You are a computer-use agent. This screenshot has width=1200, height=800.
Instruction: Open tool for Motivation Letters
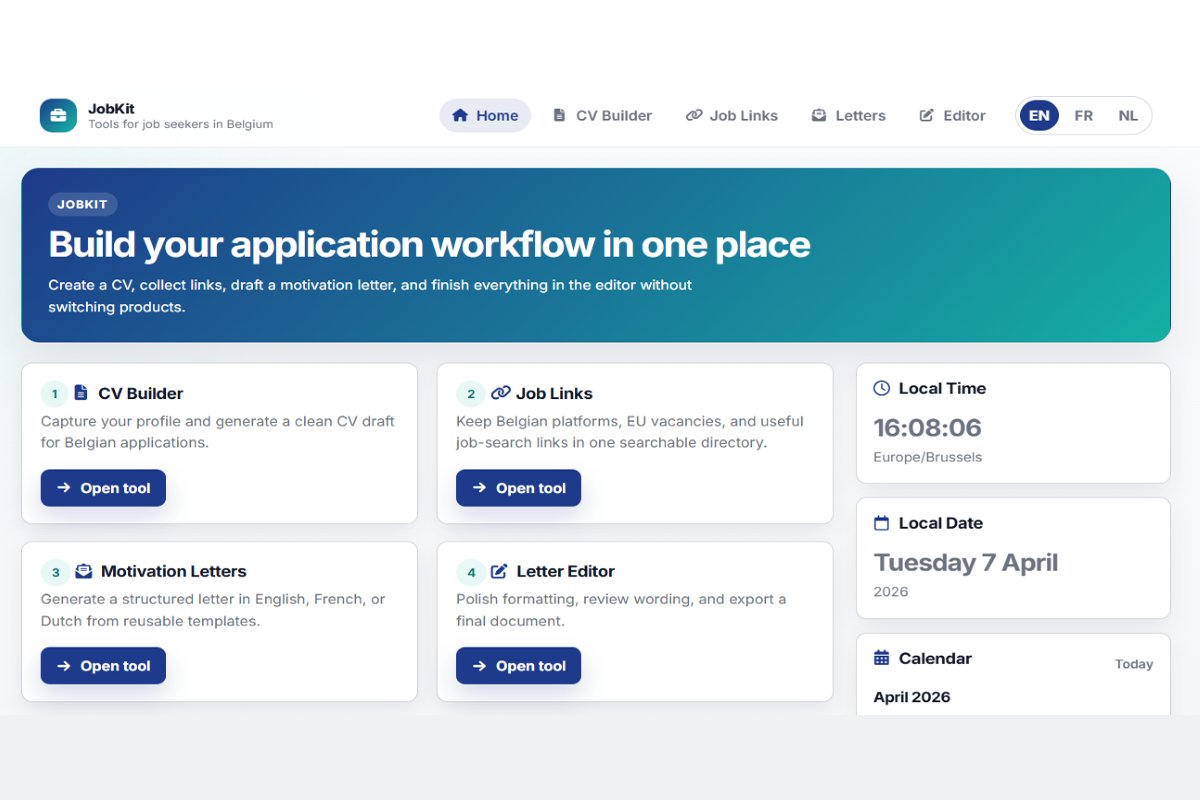(x=103, y=666)
